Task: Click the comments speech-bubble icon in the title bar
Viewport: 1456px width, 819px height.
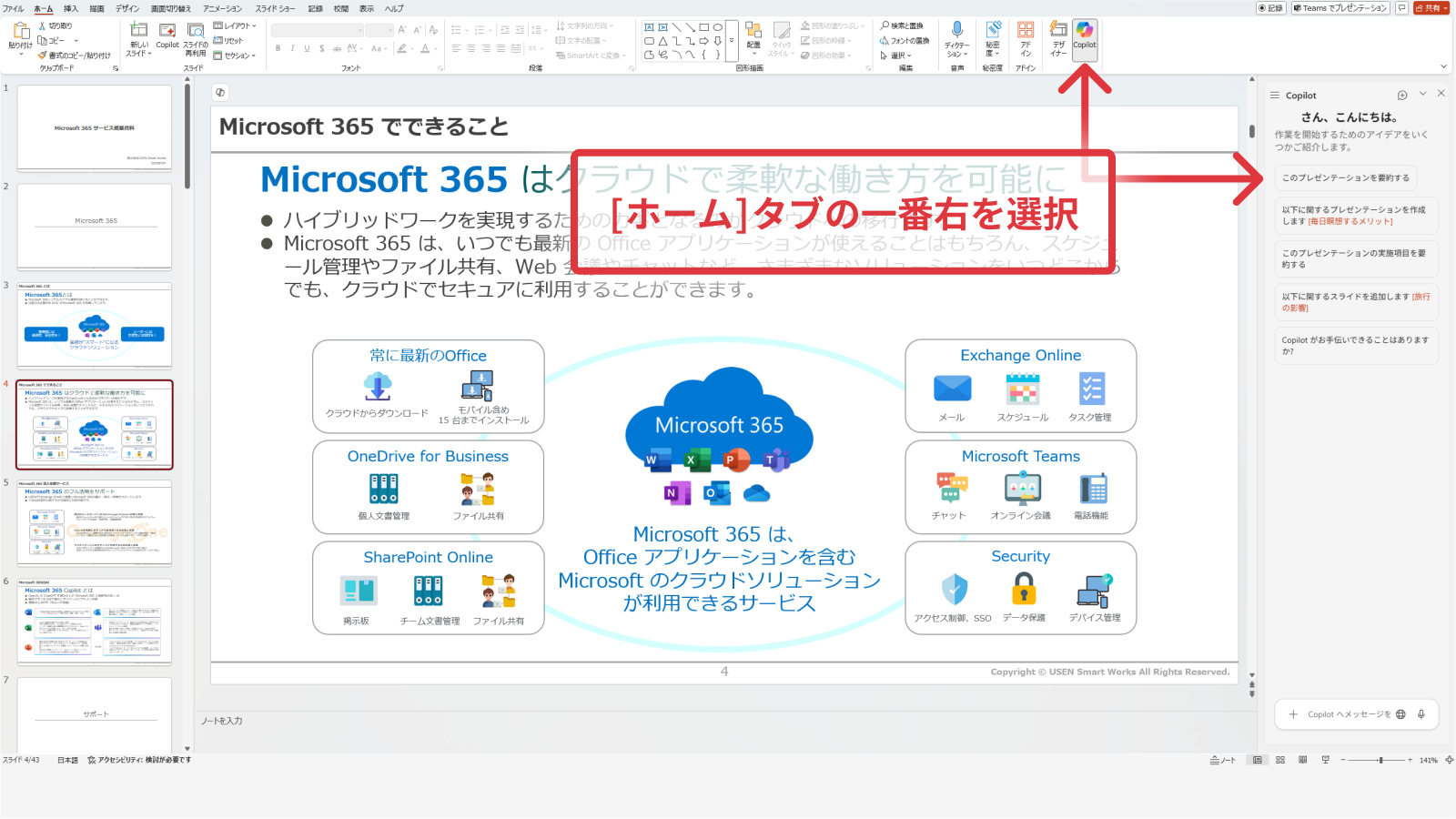Action: (x=1402, y=8)
